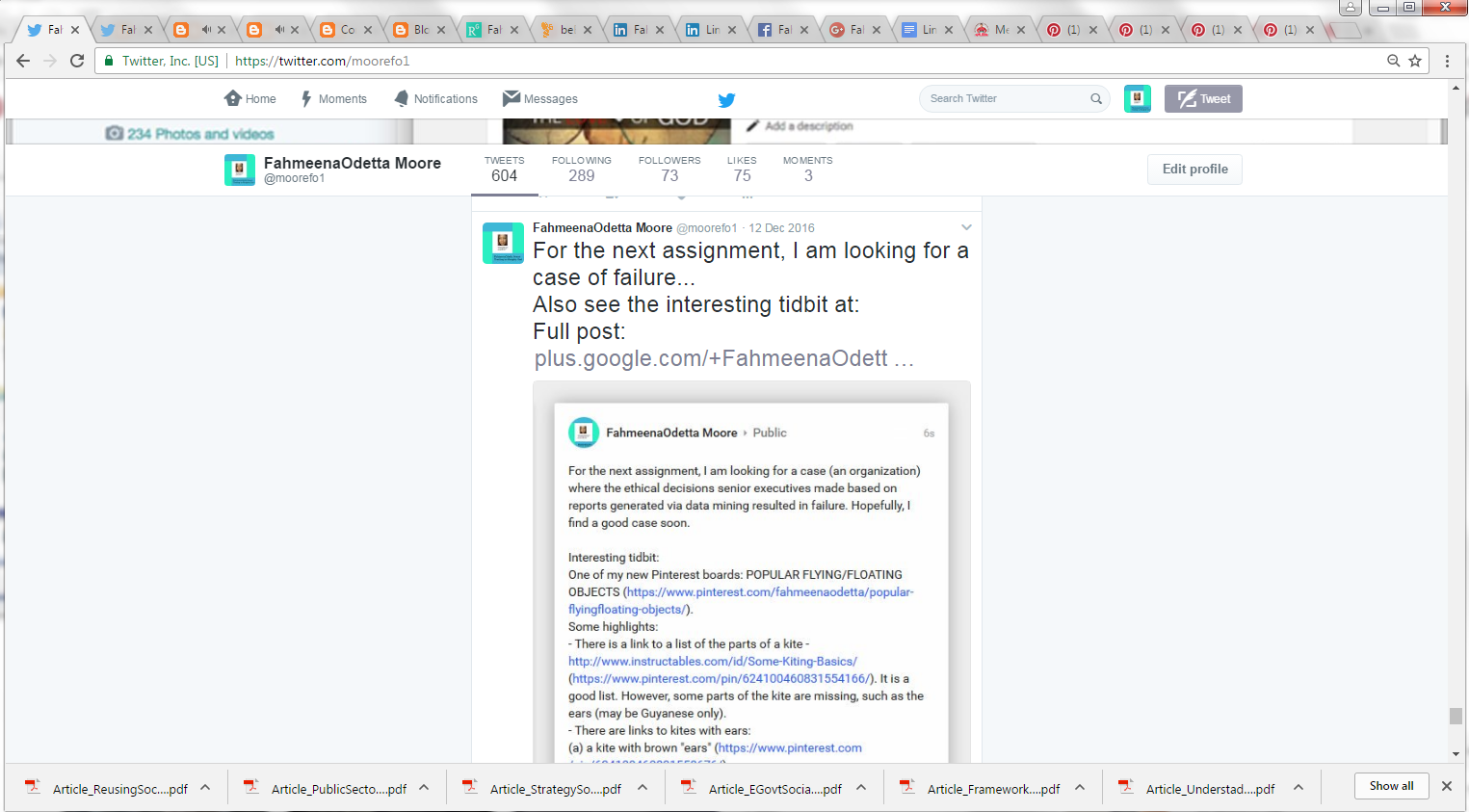Open Article_StrategySo....pdf download

(x=555, y=789)
